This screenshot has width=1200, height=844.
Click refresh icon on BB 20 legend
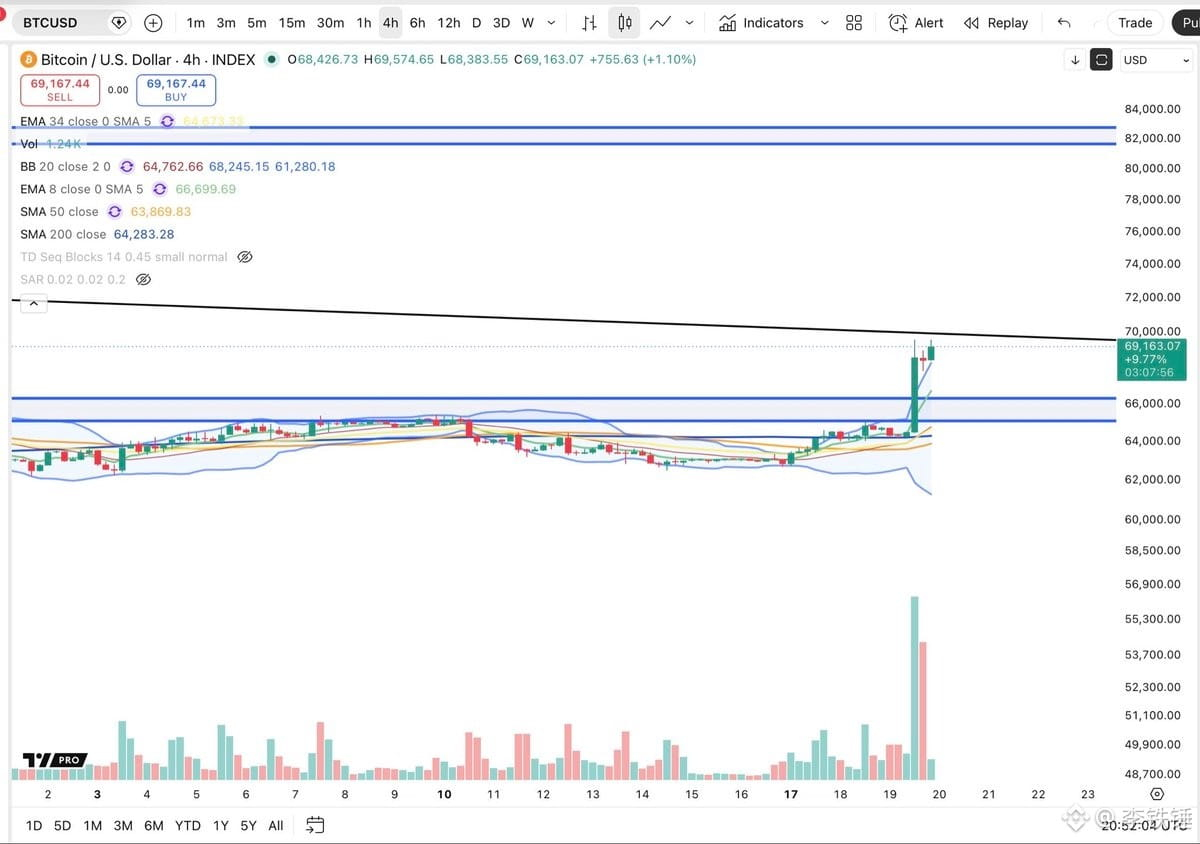click(x=127, y=167)
